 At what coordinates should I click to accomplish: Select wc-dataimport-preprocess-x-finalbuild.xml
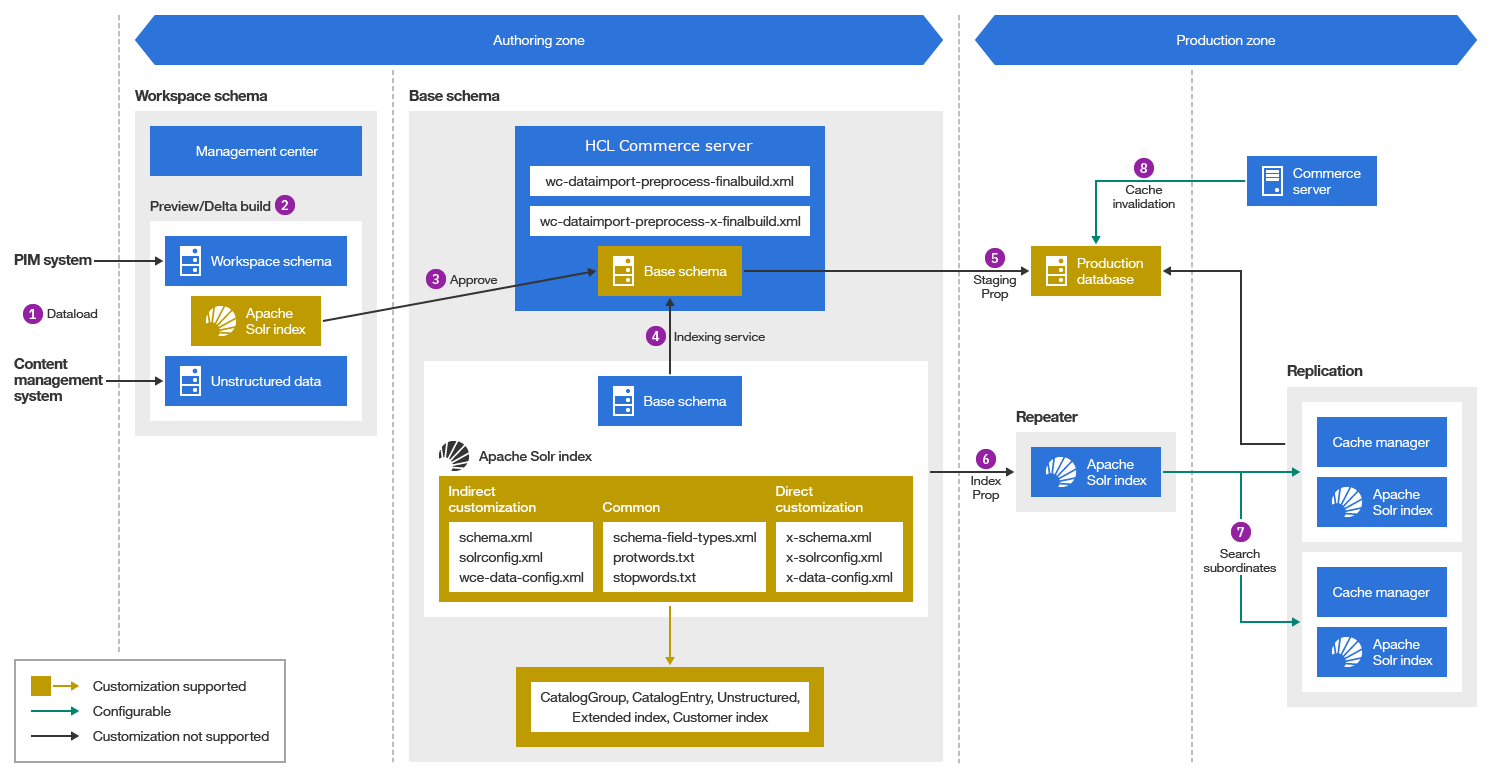click(669, 221)
